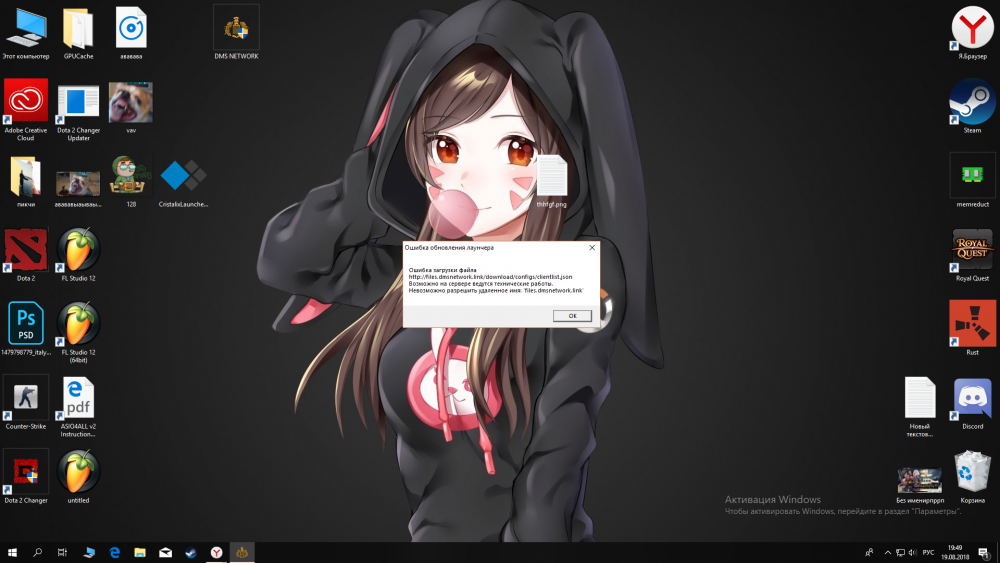Viewport: 1000px width, 563px height.
Task: Click OK in the launcher error dialog
Action: 572,315
